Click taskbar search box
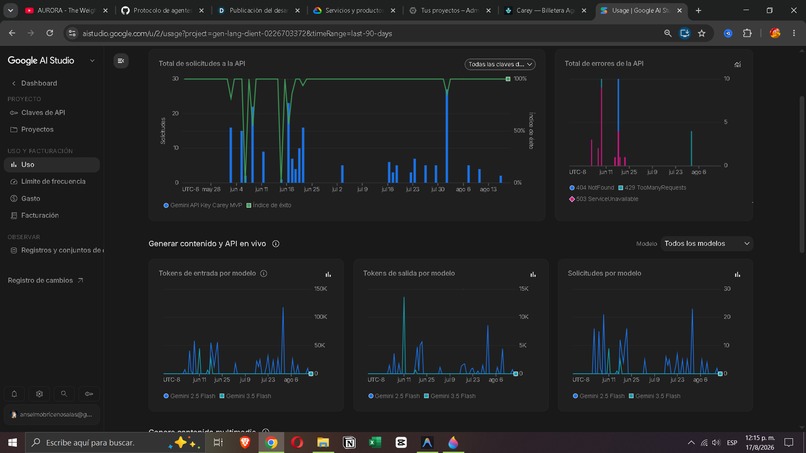The image size is (806, 453). click(115, 442)
